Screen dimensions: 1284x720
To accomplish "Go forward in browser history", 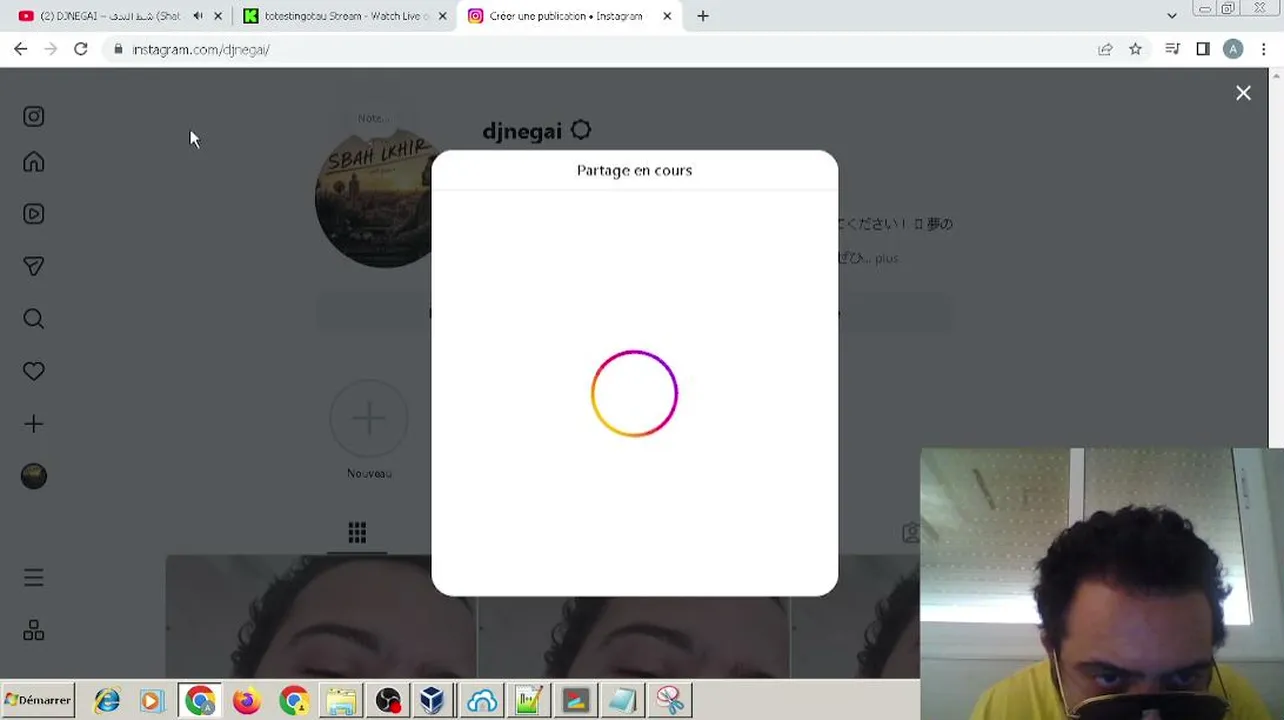I will point(51,49).
